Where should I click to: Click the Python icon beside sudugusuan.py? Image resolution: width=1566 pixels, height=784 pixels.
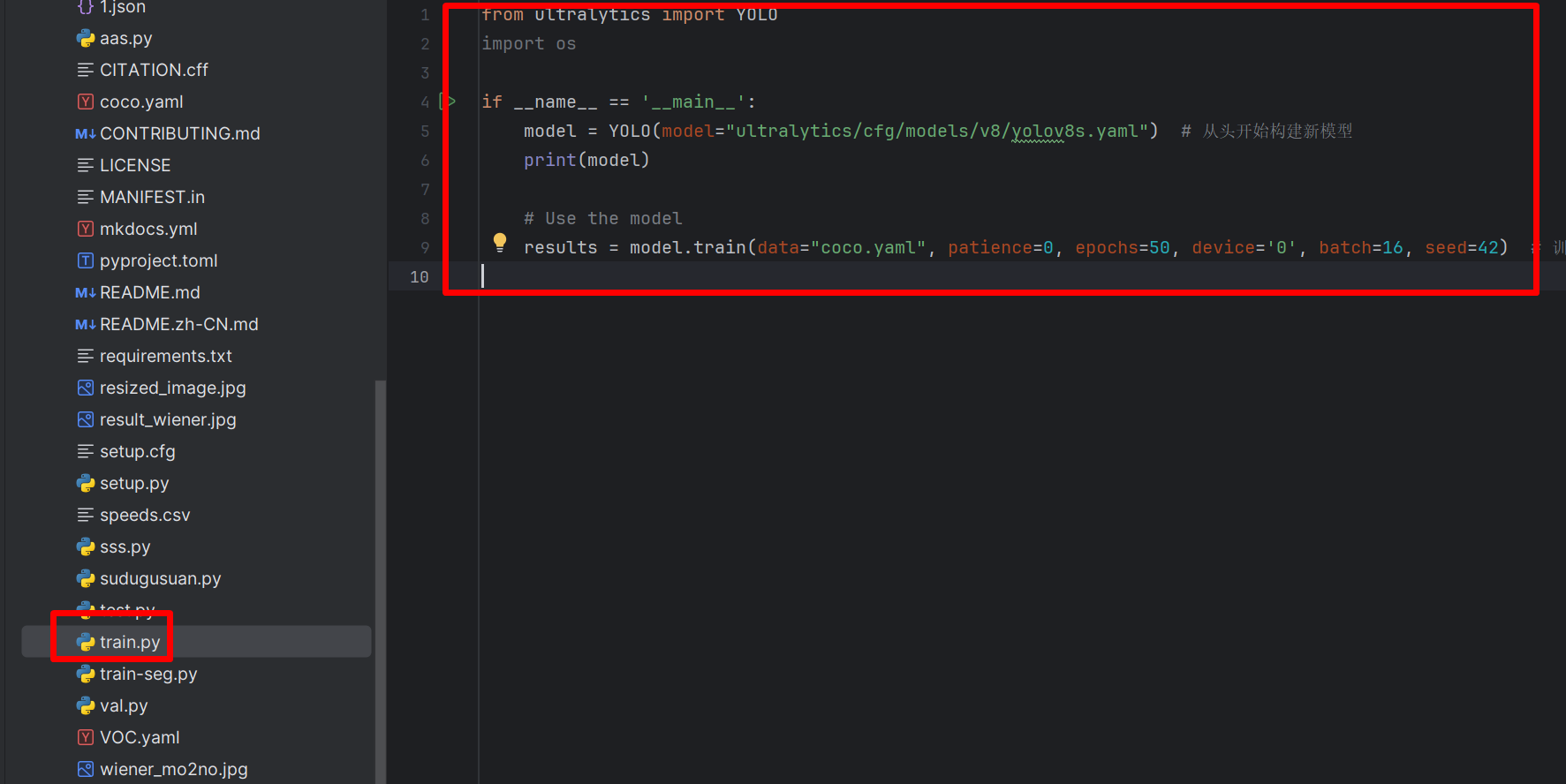(86, 578)
